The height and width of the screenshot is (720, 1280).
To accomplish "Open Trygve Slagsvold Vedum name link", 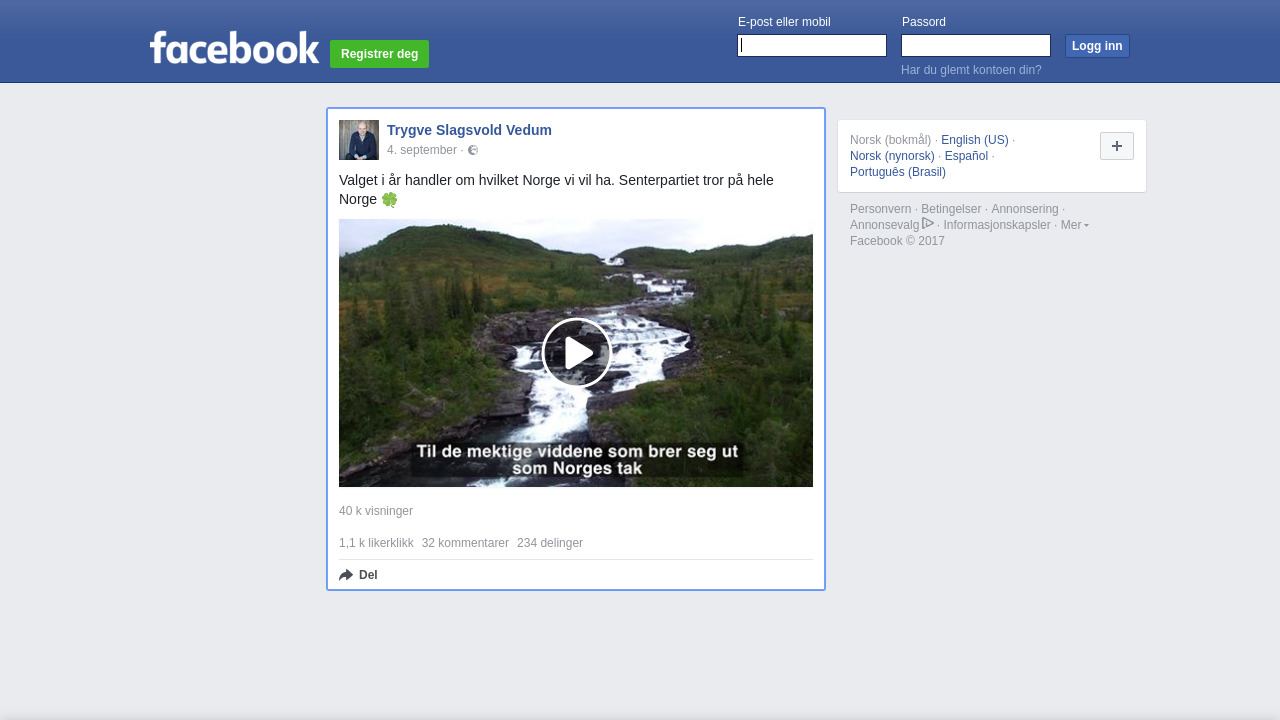I will pyautogui.click(x=469, y=130).
